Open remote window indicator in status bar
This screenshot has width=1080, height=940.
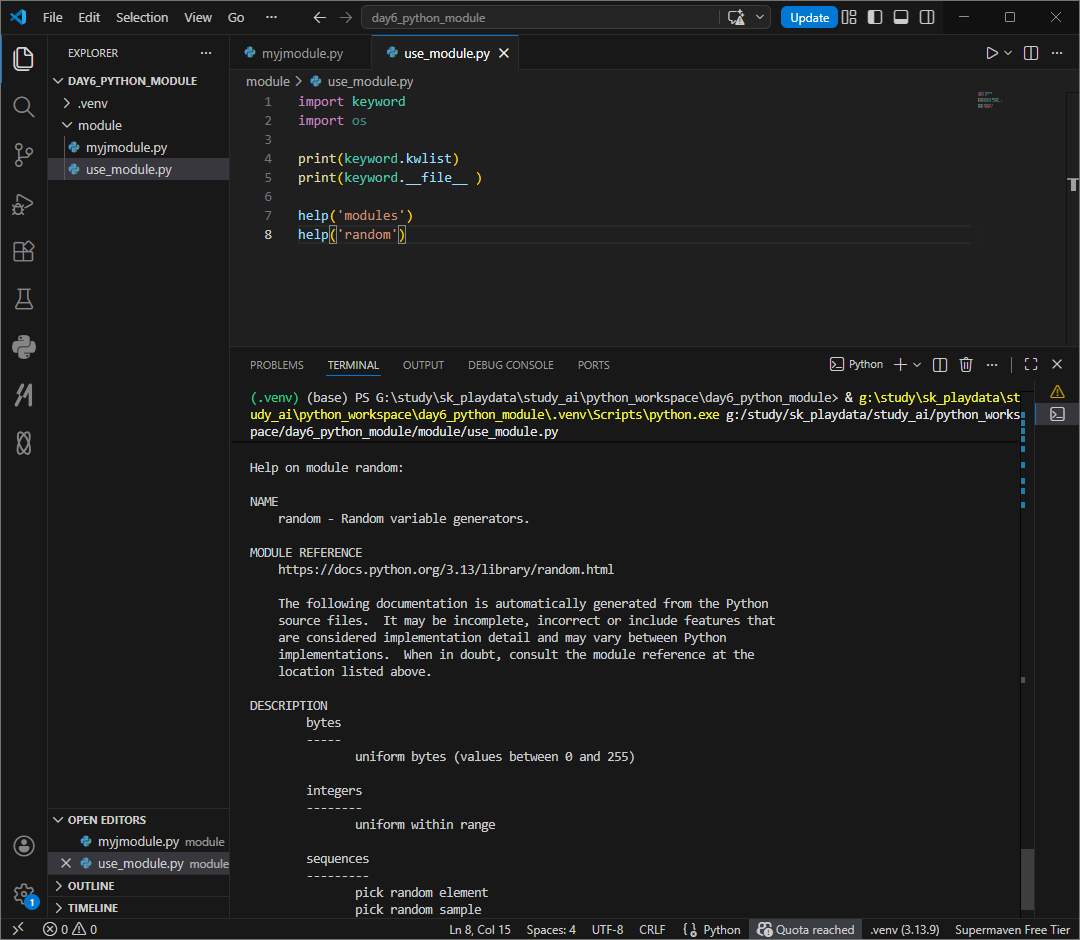18,929
